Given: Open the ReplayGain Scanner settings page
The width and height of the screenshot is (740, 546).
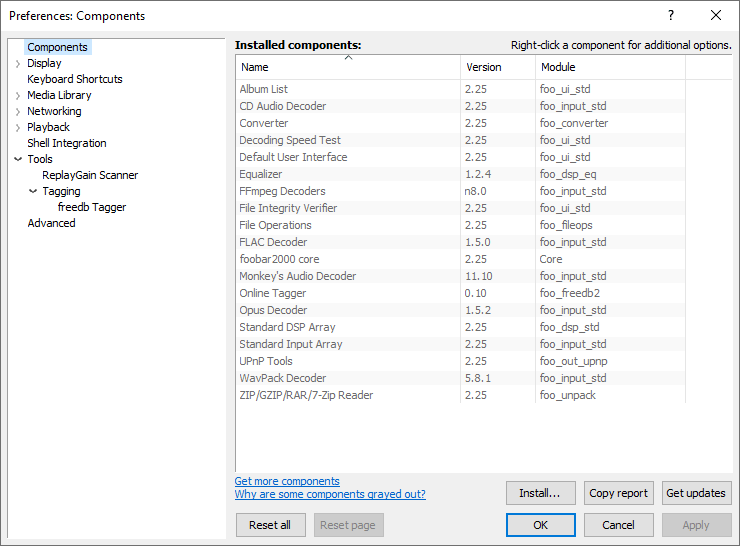Looking at the screenshot, I should (90, 175).
